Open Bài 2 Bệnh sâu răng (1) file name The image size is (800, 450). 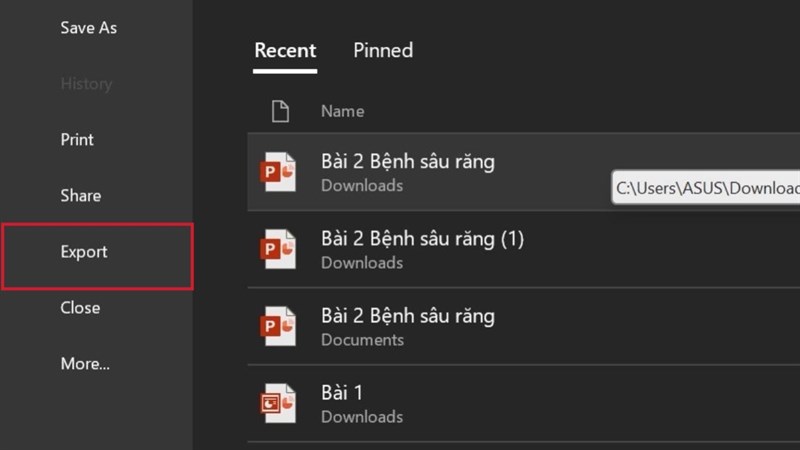pos(422,239)
